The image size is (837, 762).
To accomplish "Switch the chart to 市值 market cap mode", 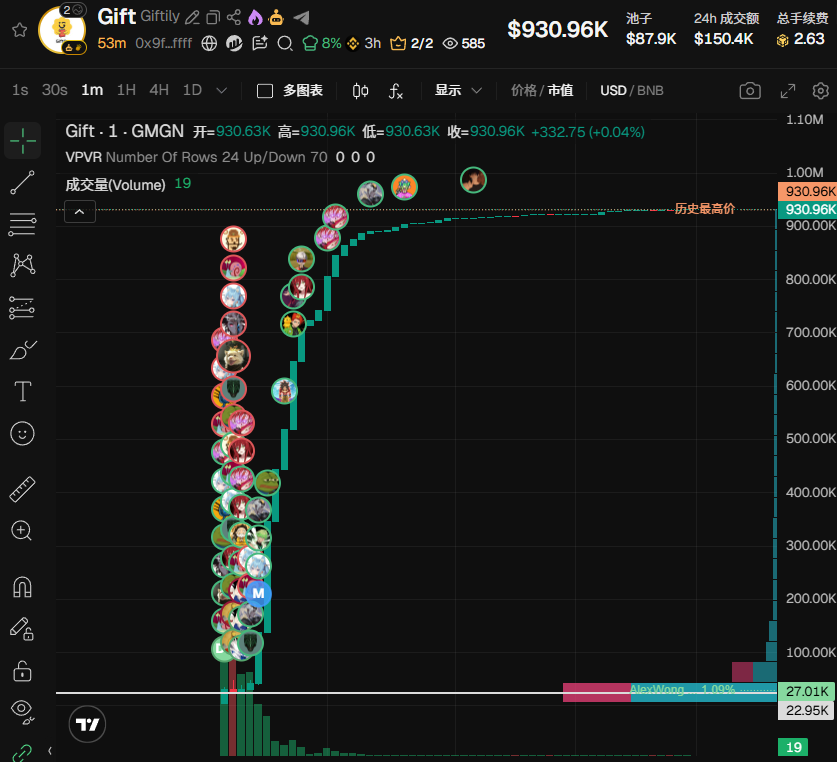I will click(x=560, y=90).
